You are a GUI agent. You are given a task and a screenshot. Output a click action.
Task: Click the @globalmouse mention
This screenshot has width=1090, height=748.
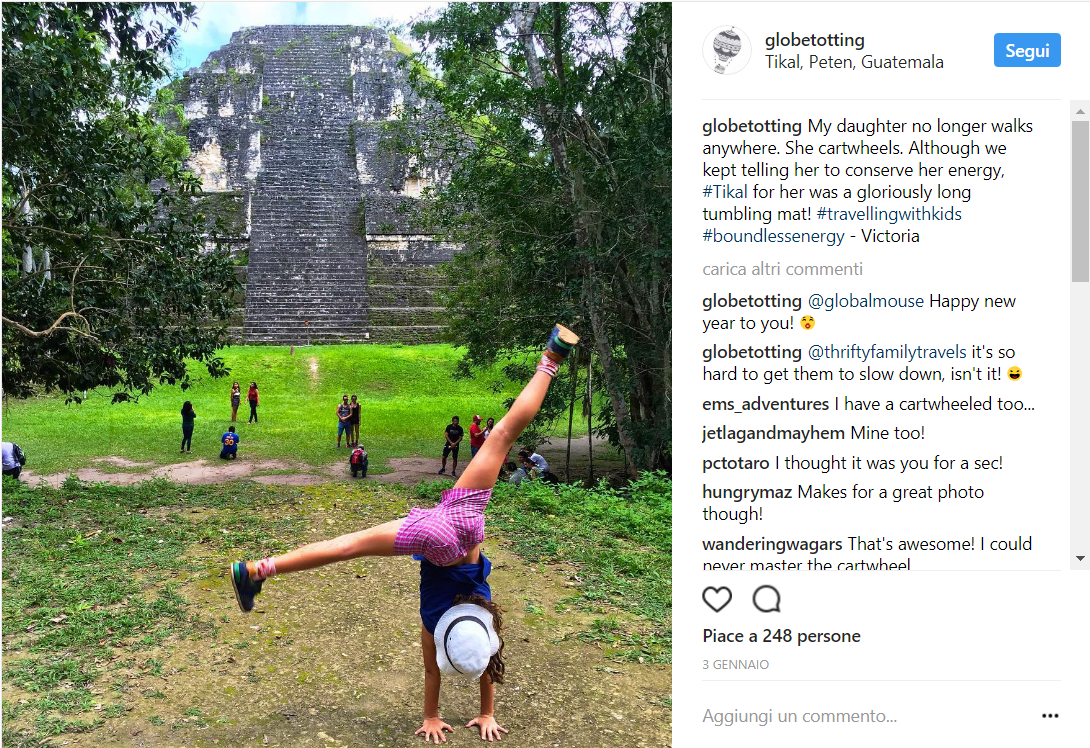(x=866, y=301)
